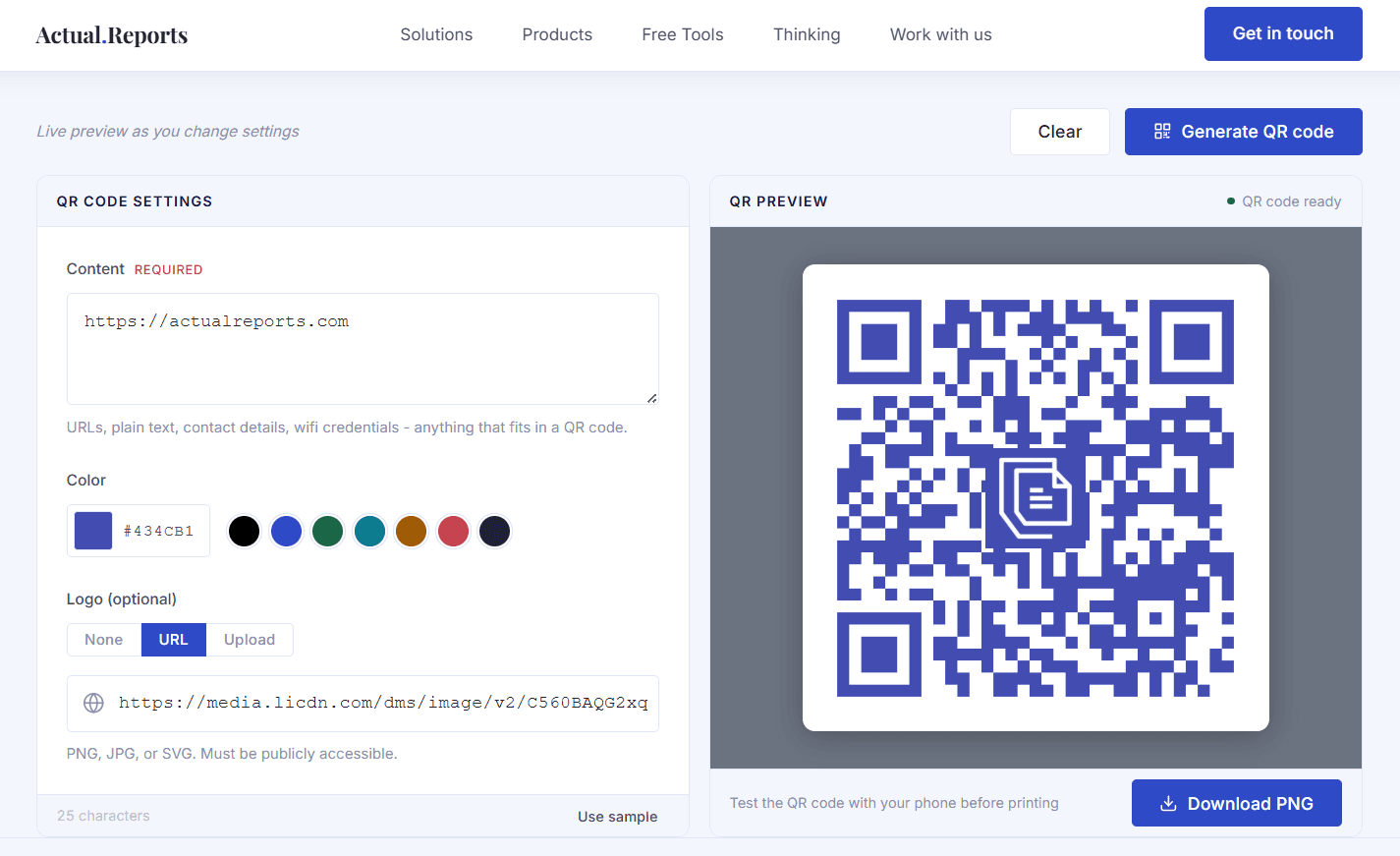The height and width of the screenshot is (856, 1400).
Task: Click the document logo in QR center
Action: (x=1036, y=497)
